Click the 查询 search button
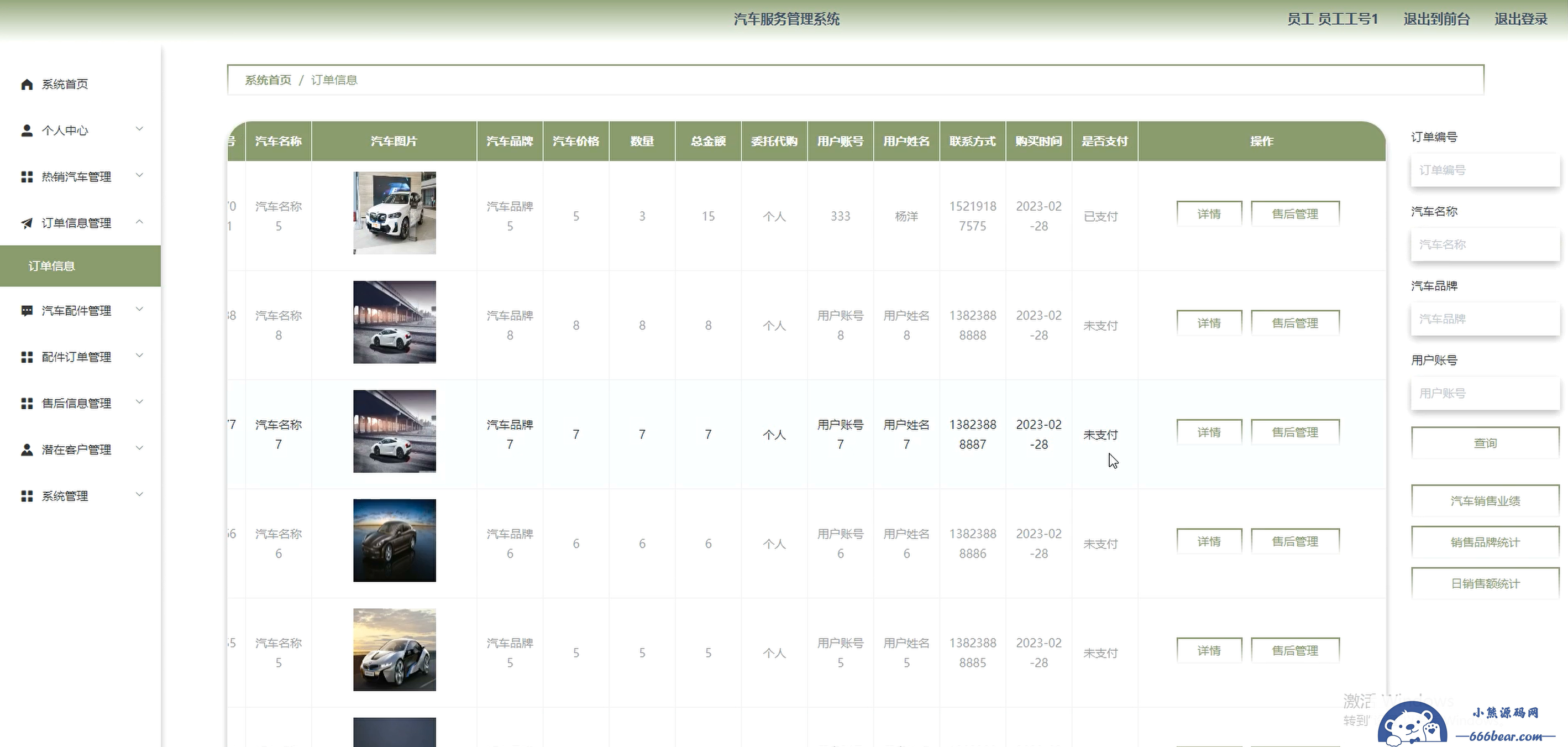This screenshot has height=747, width=1568. [1485, 442]
